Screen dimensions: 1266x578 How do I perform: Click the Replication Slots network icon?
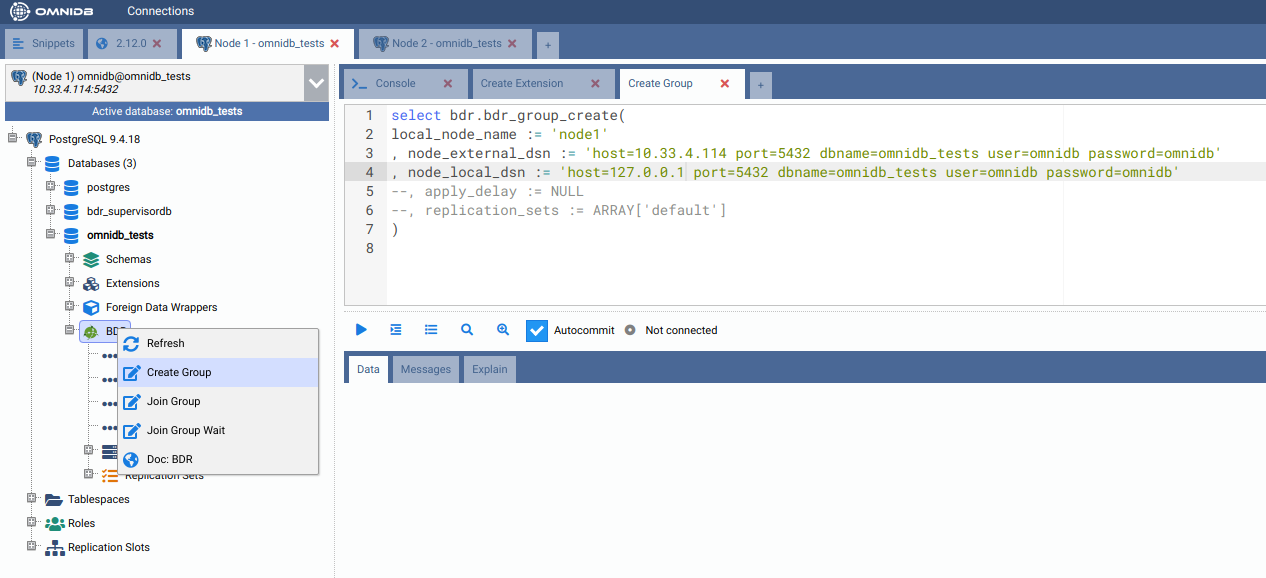[54, 547]
